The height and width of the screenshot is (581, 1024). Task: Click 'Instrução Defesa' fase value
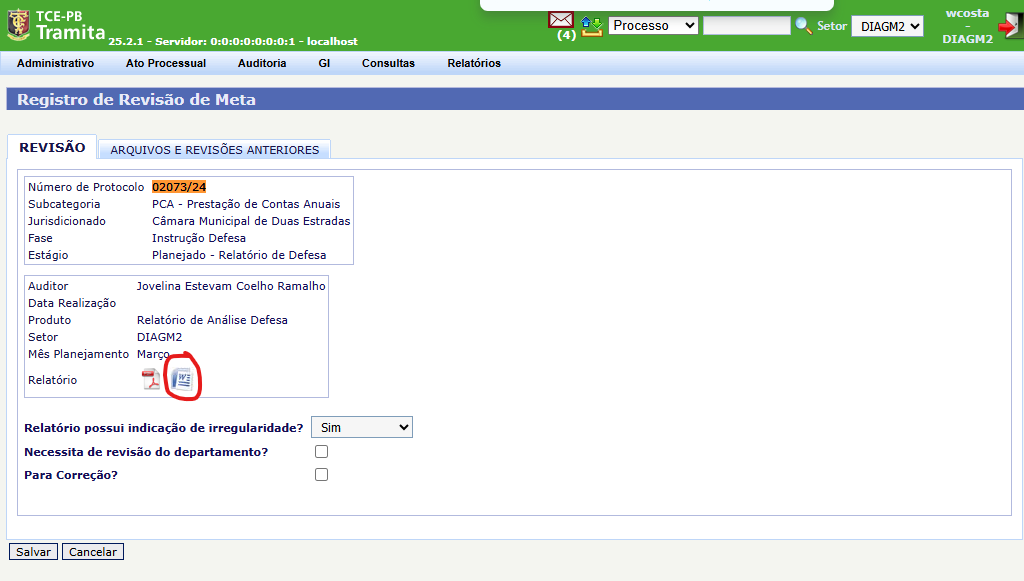point(199,238)
